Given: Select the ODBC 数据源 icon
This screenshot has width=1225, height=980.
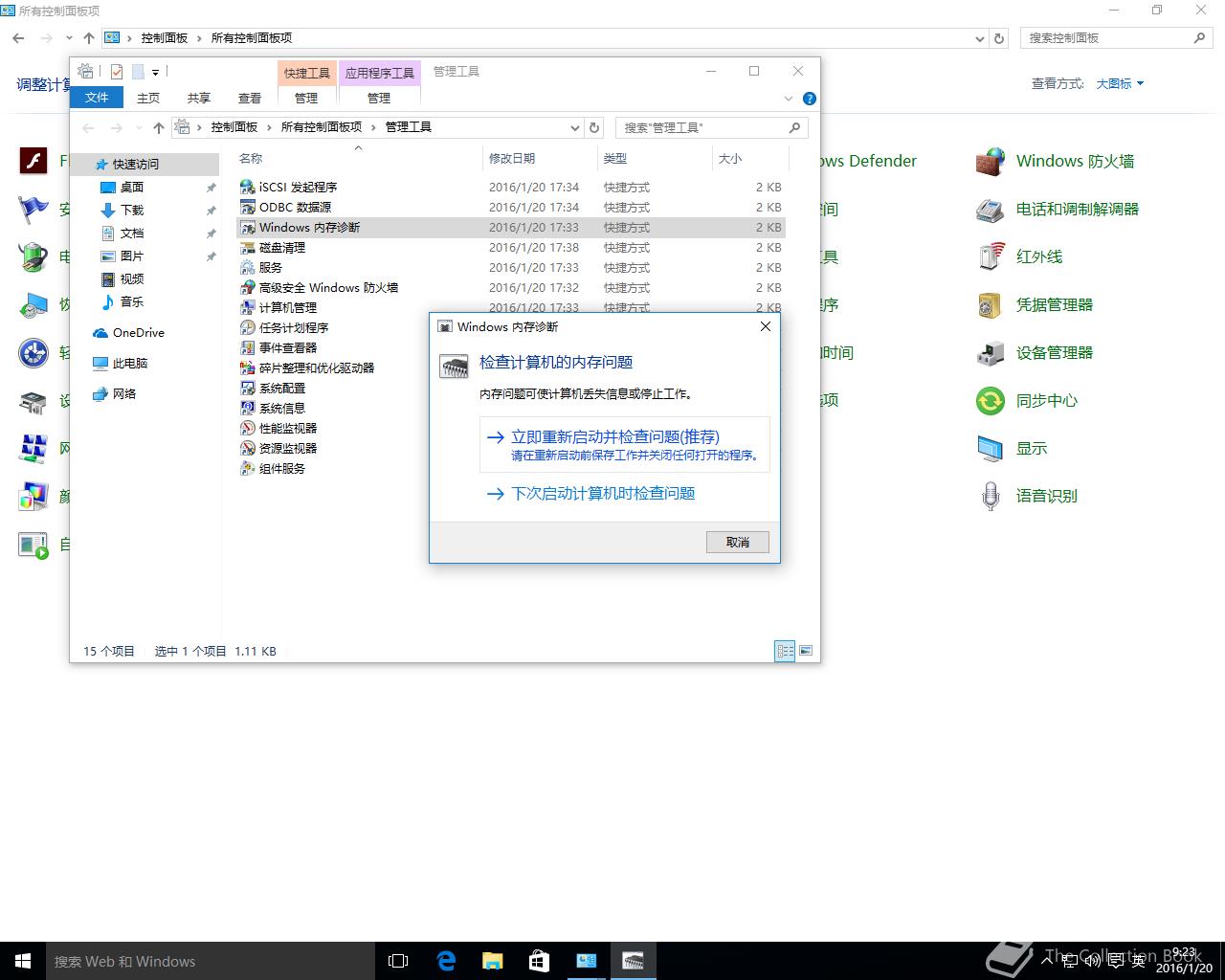Looking at the screenshot, I should click(x=248, y=207).
